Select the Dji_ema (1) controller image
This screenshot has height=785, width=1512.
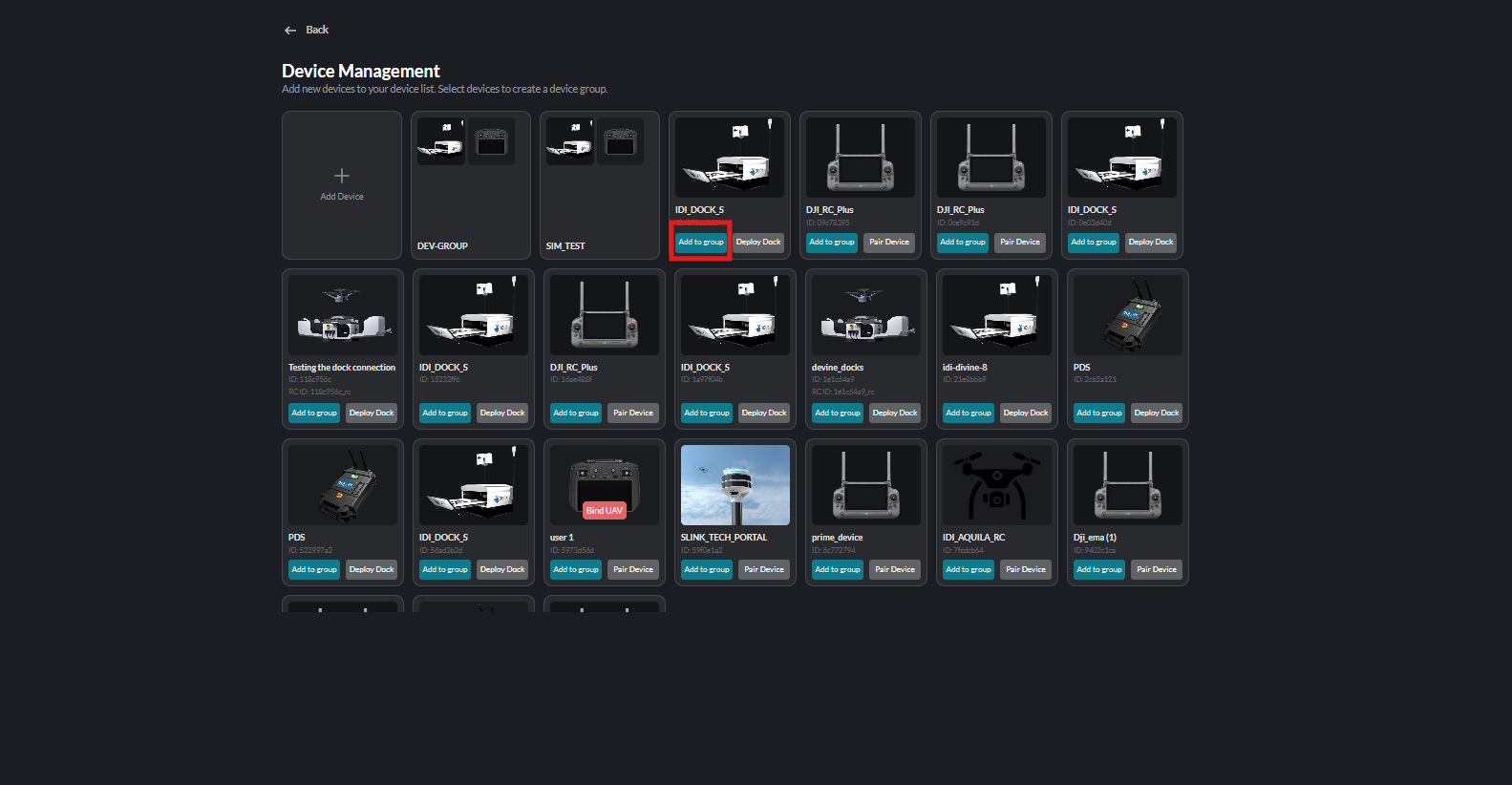click(x=1128, y=485)
